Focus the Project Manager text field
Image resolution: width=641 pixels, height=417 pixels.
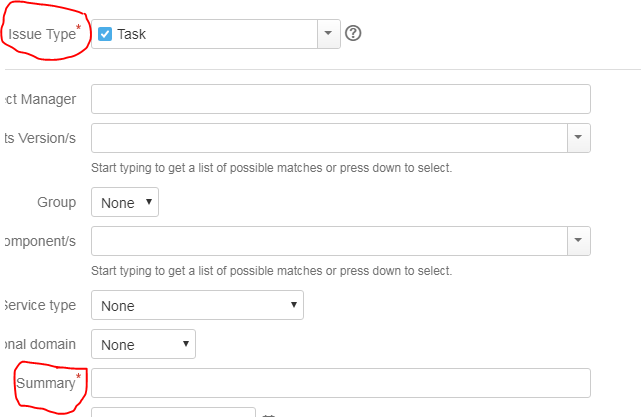click(x=341, y=99)
